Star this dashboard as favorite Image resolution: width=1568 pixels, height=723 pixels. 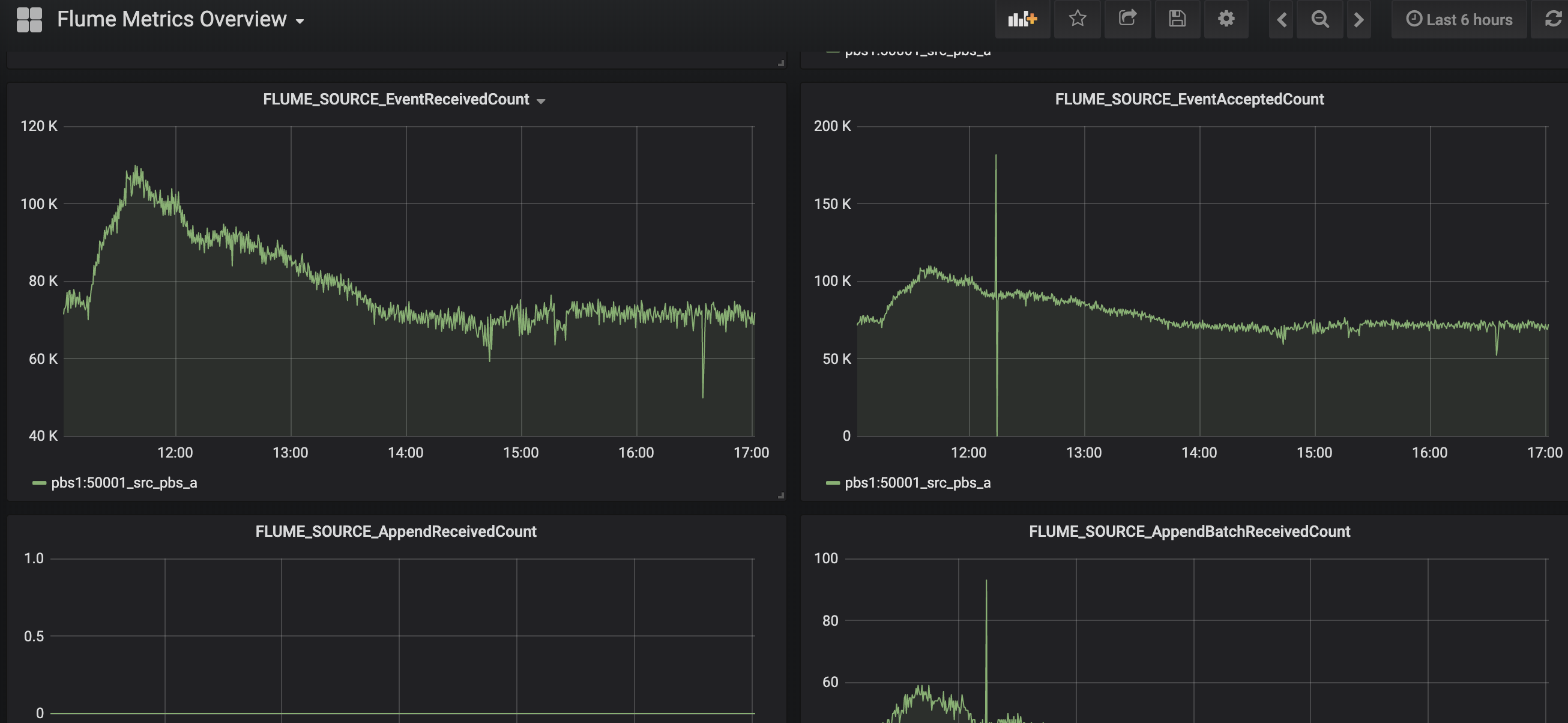click(x=1077, y=19)
